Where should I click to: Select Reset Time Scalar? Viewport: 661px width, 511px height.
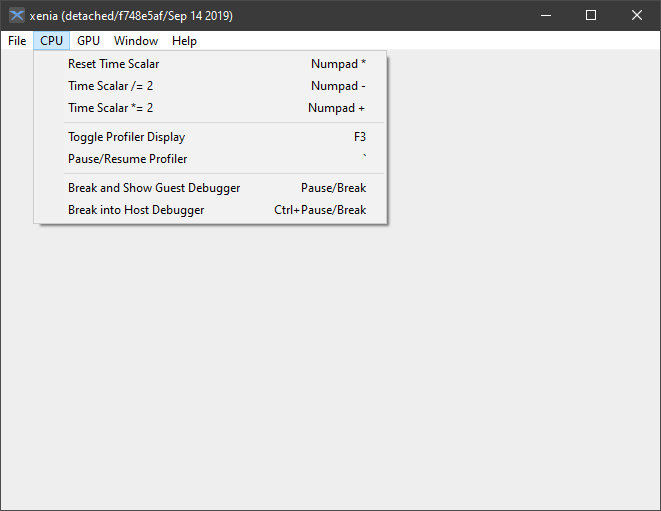(210, 64)
